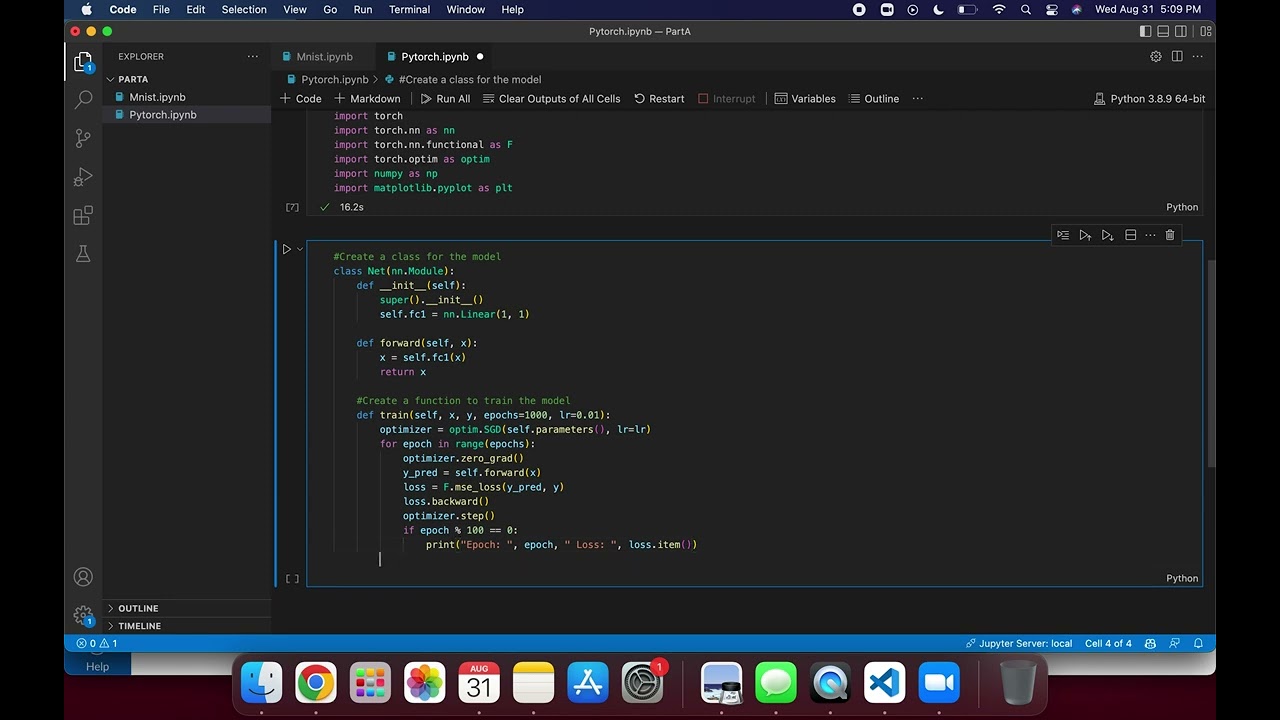The image size is (1280, 720).
Task: Open the Extensions view
Action: click(83, 216)
